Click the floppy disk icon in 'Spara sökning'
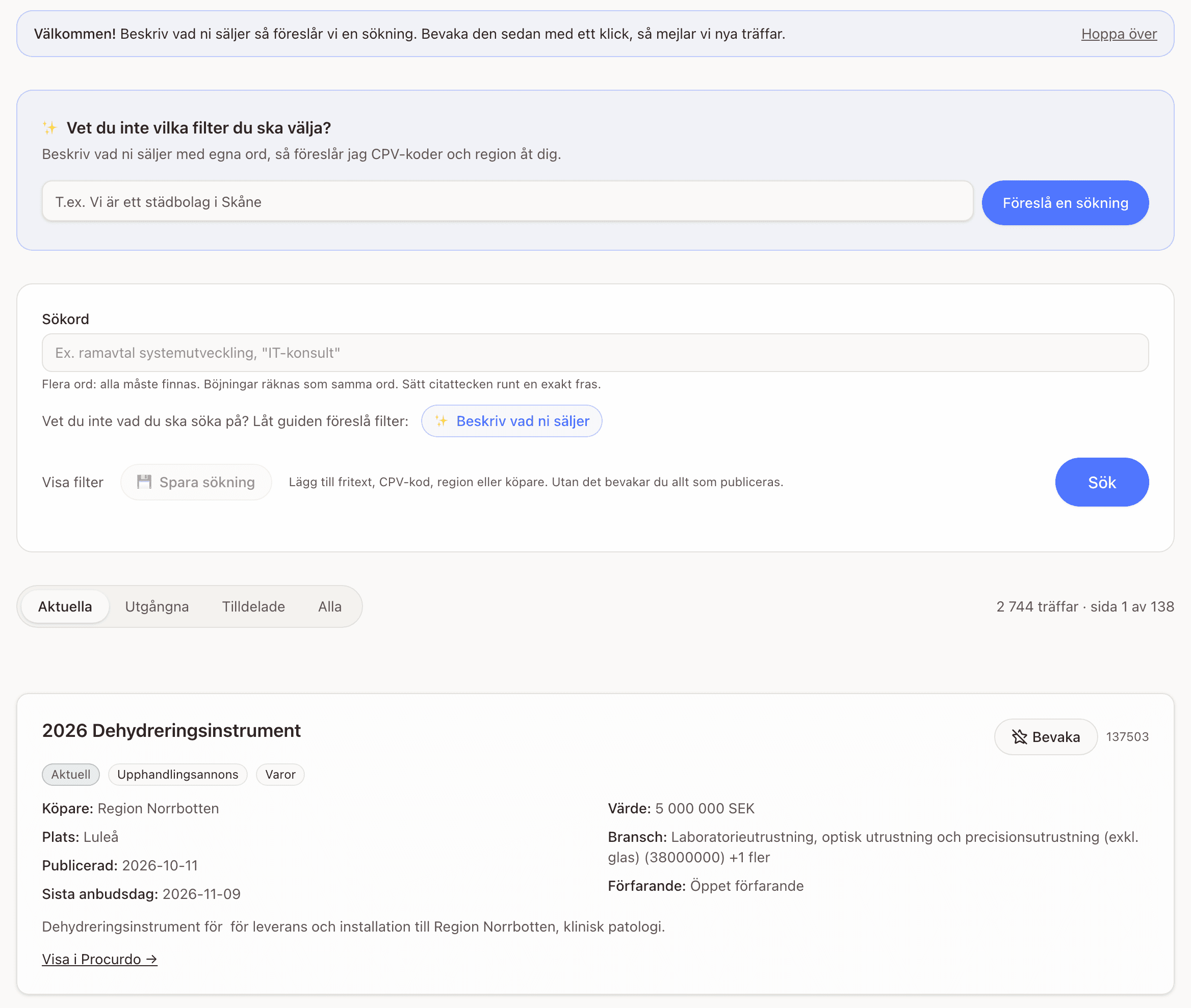The image size is (1191, 1008). click(x=144, y=482)
